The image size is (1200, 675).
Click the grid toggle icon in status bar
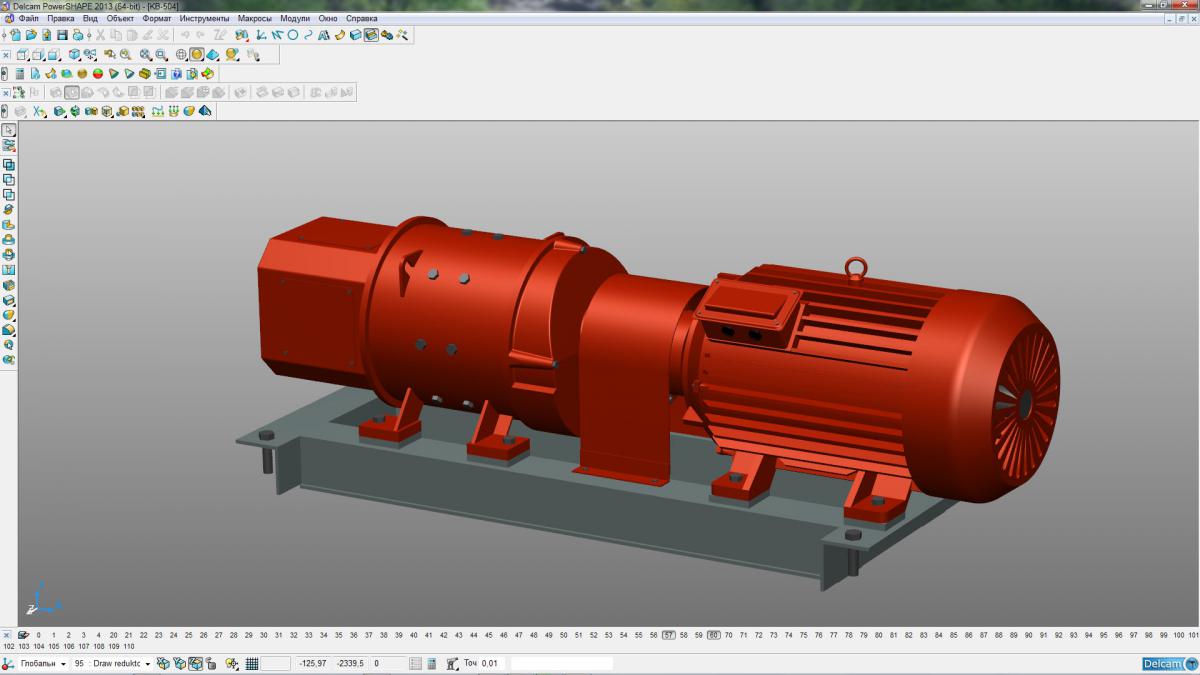[x=252, y=663]
